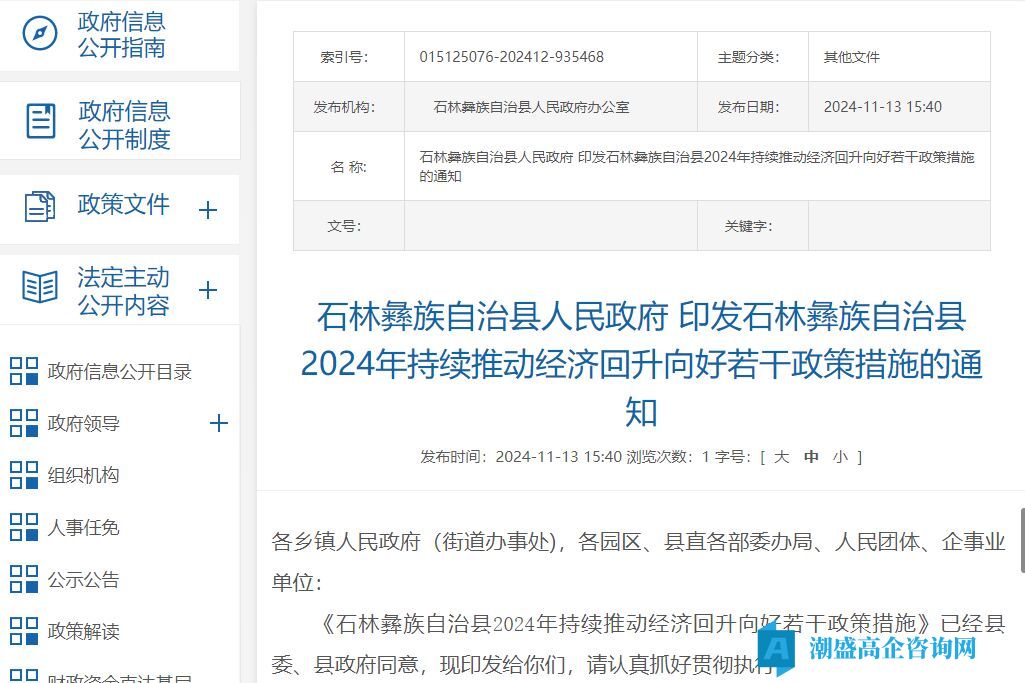
Task: Expand 法定主动公开内容 using its plus sign
Action: pos(208,290)
